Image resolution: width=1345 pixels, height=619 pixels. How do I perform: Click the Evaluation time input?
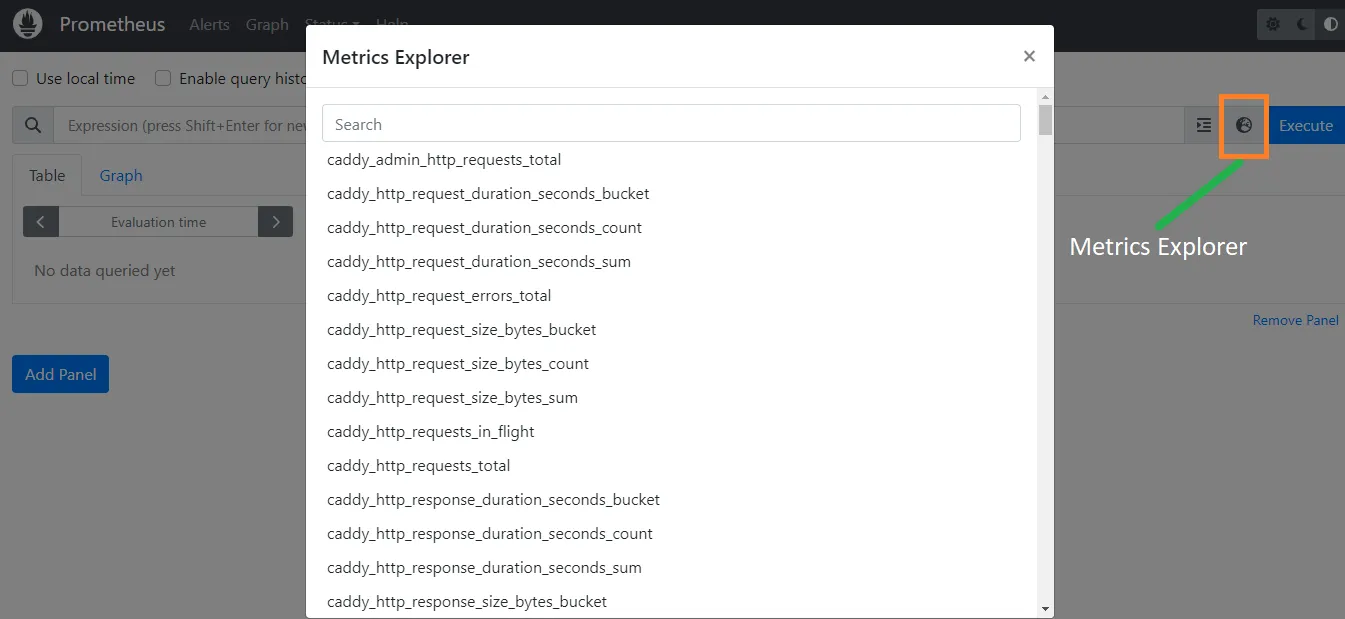[x=159, y=222]
